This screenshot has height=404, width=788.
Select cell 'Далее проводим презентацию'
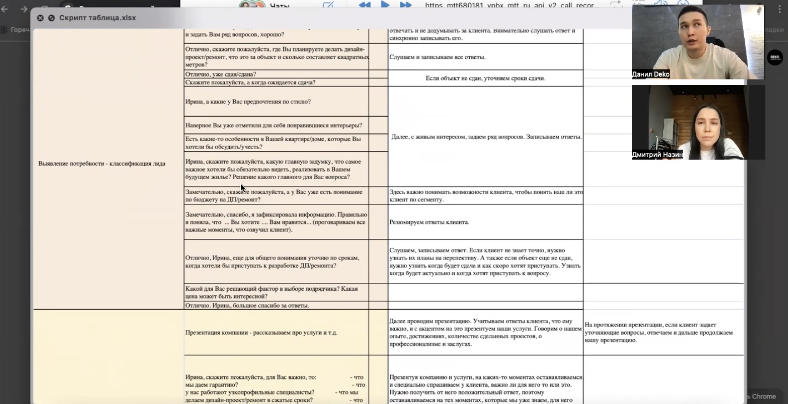tap(485, 333)
